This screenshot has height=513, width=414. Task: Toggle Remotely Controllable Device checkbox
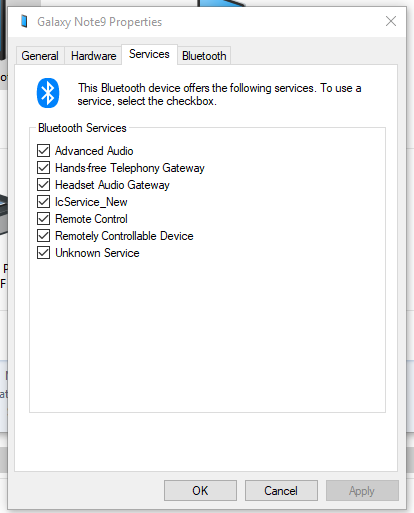point(43,236)
